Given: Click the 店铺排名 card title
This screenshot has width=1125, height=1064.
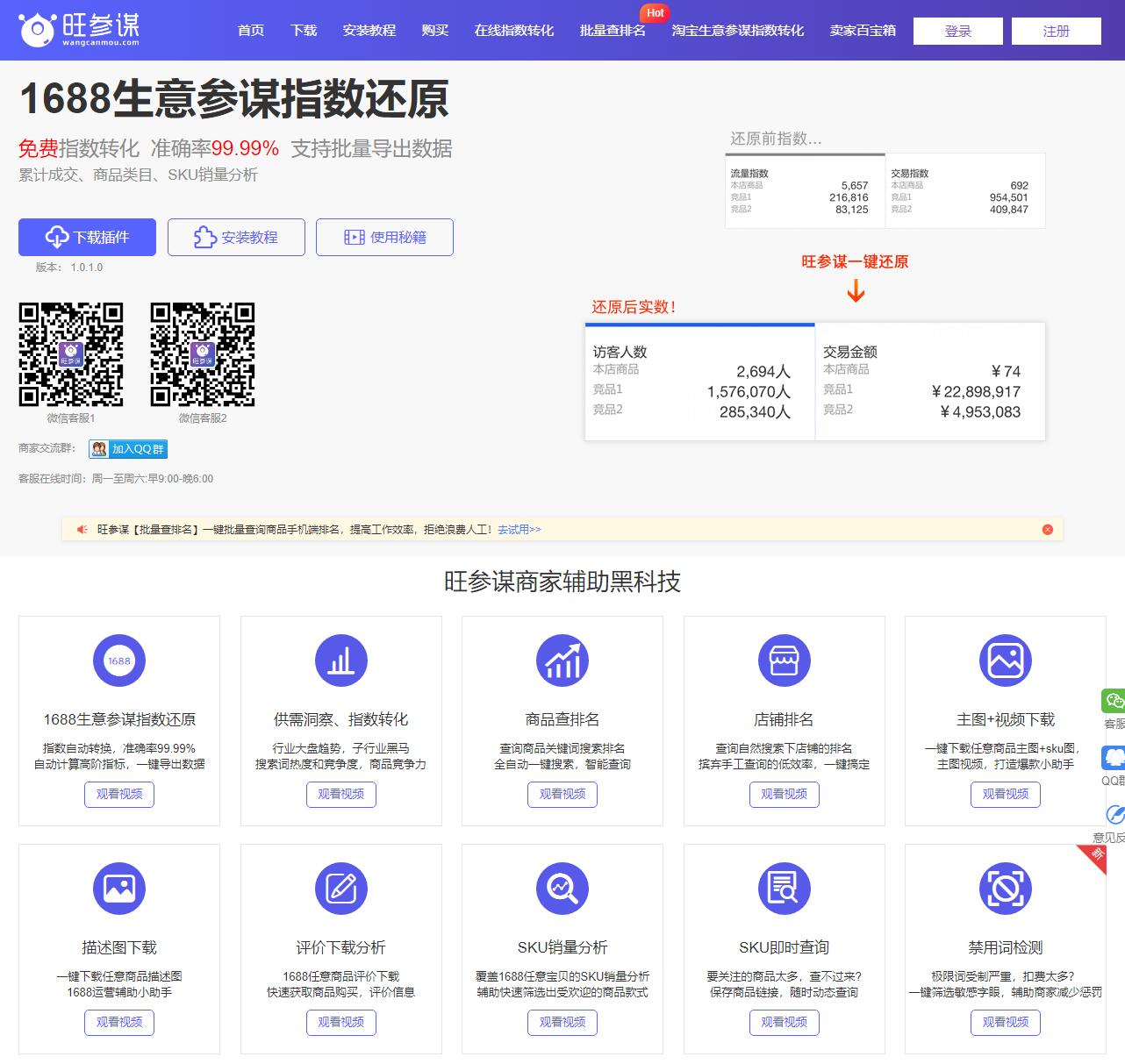Looking at the screenshot, I should click(x=784, y=719).
